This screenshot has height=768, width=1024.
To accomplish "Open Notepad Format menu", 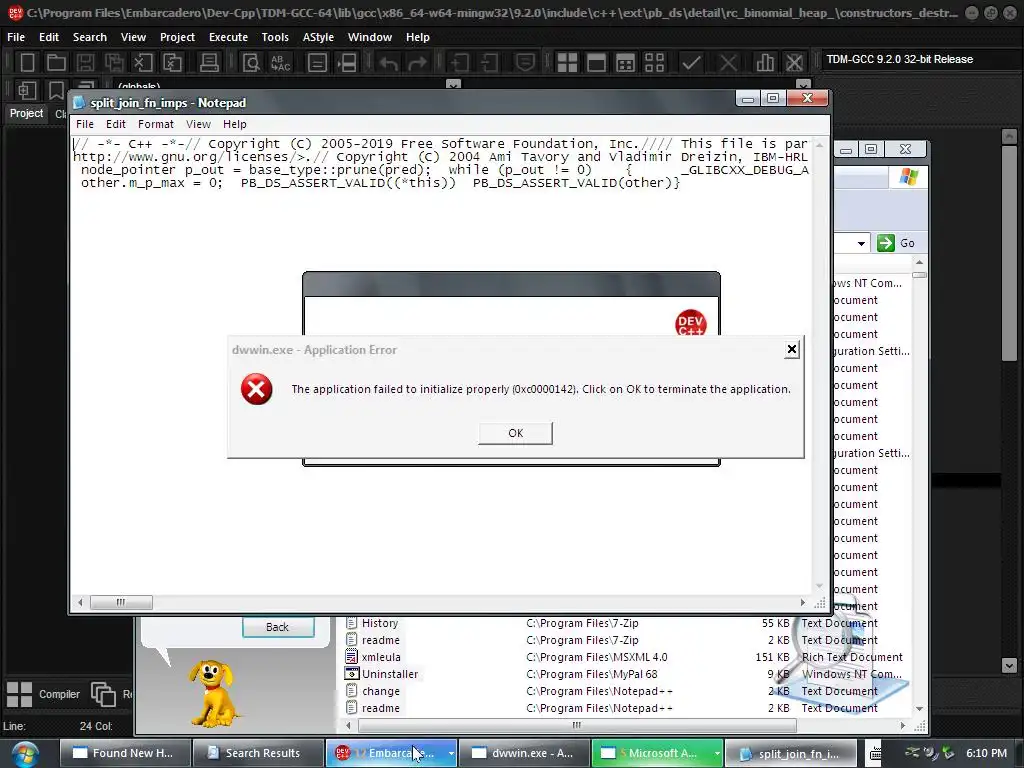I will coord(155,124).
